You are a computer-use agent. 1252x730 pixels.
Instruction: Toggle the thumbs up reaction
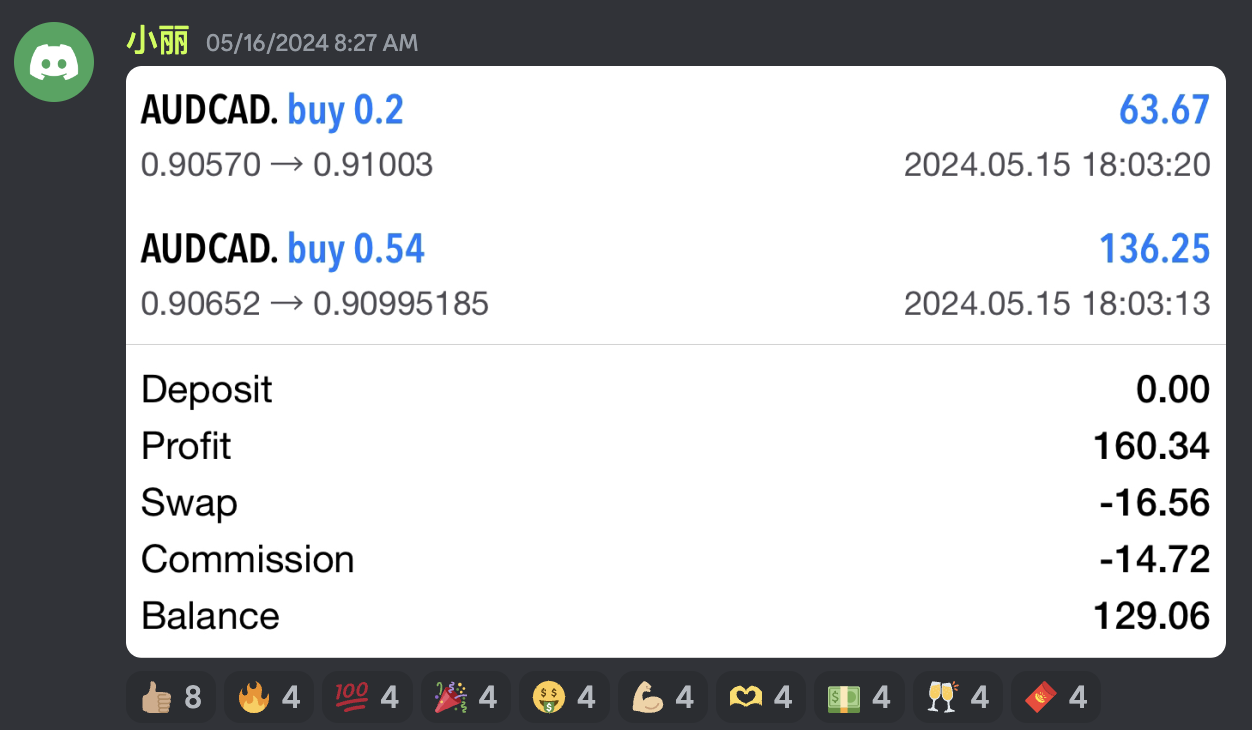click(170, 696)
